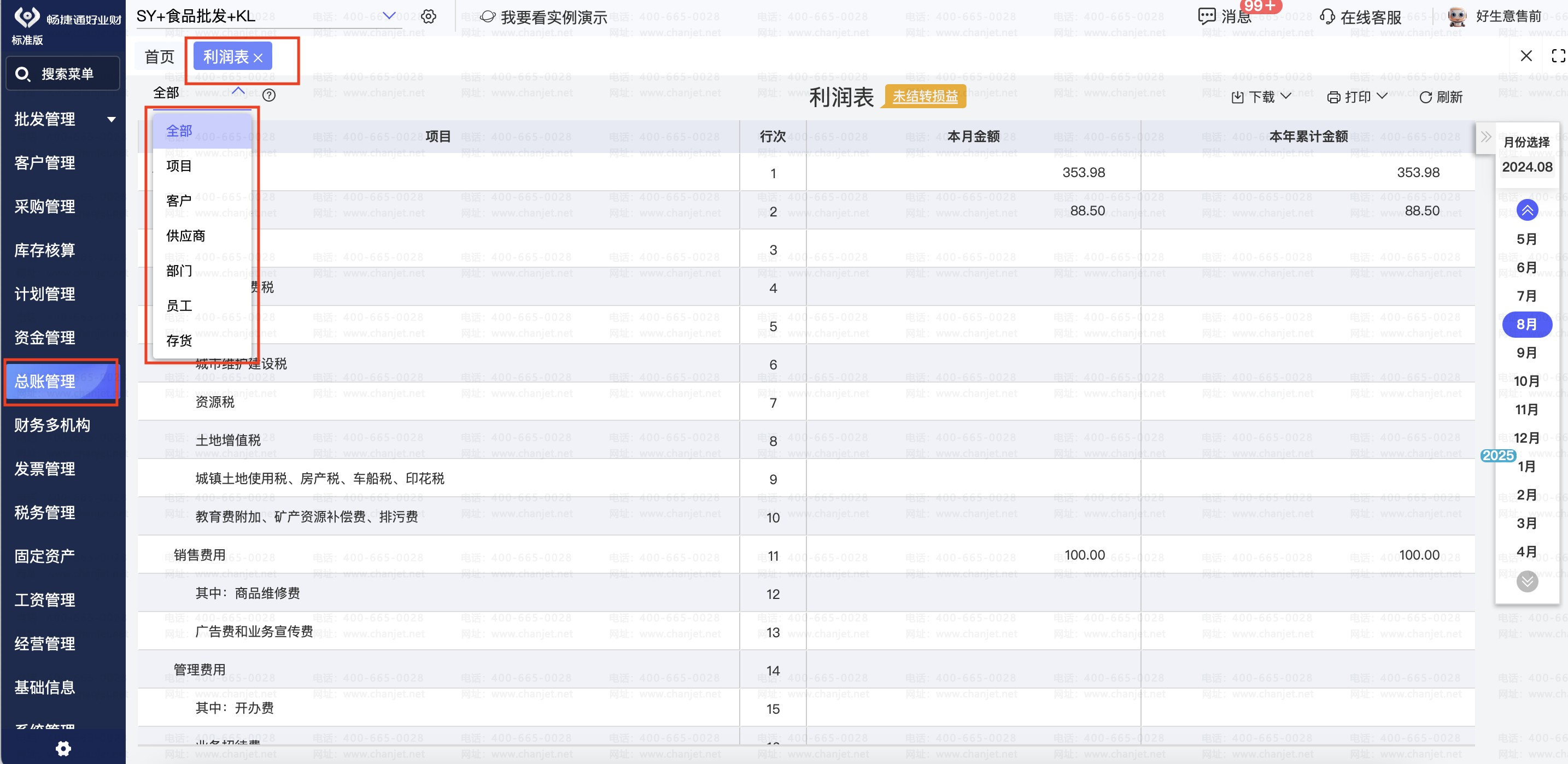
Task: Open the messages chat icon
Action: (x=1206, y=16)
